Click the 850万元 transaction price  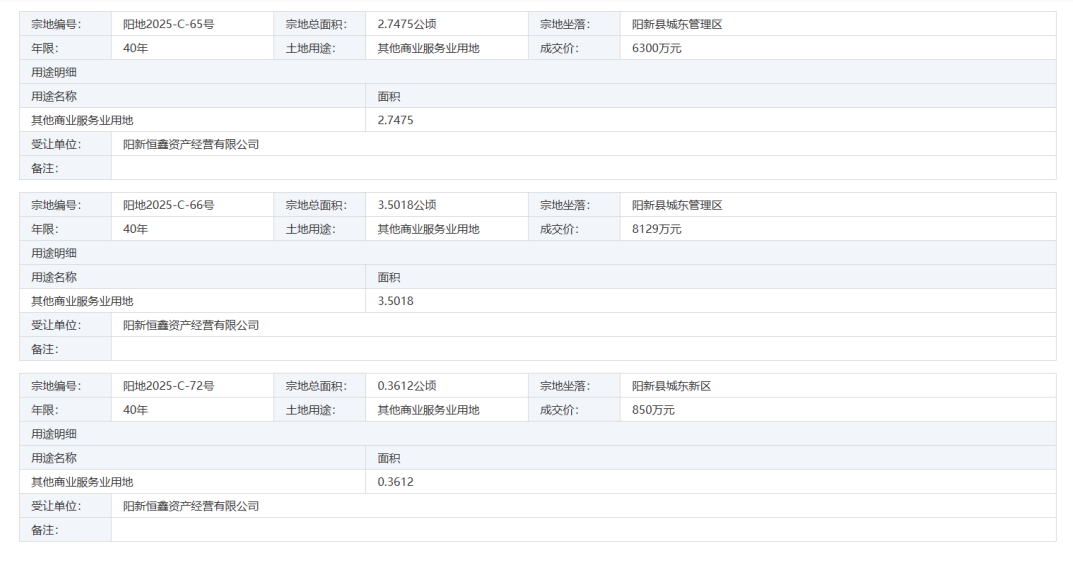pos(653,410)
